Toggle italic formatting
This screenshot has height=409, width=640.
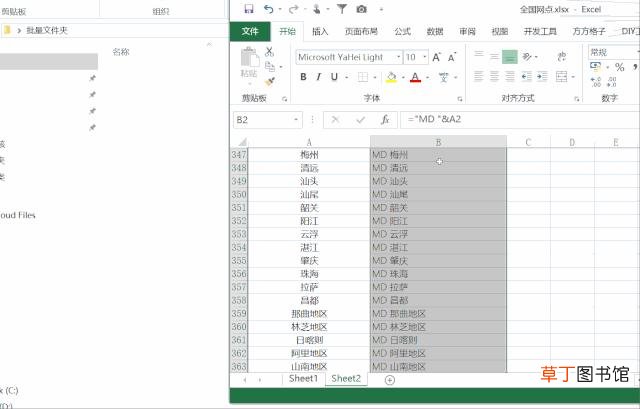point(319,77)
